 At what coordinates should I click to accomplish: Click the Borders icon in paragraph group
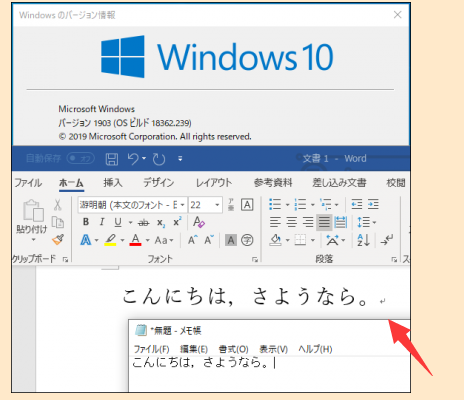(x=300, y=240)
